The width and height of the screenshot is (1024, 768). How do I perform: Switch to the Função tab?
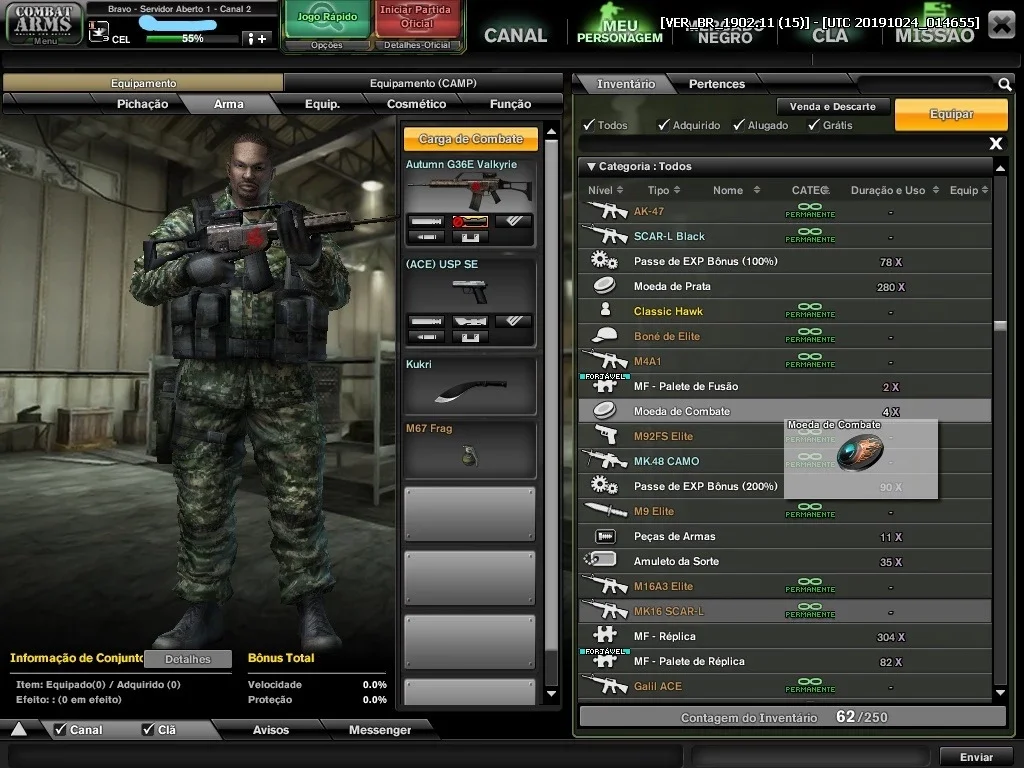(x=511, y=104)
